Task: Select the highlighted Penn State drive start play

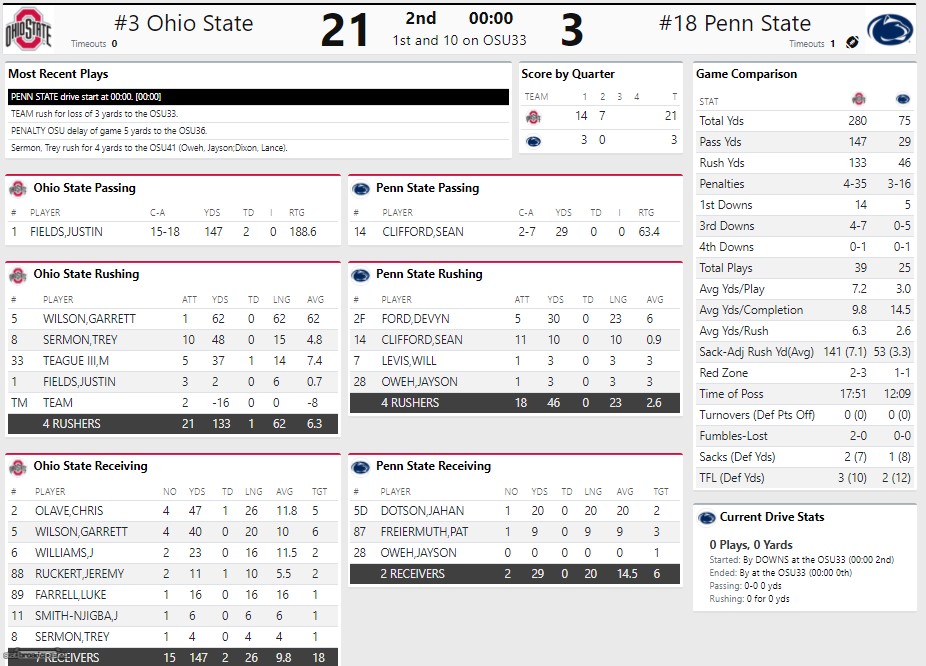Action: 258,97
